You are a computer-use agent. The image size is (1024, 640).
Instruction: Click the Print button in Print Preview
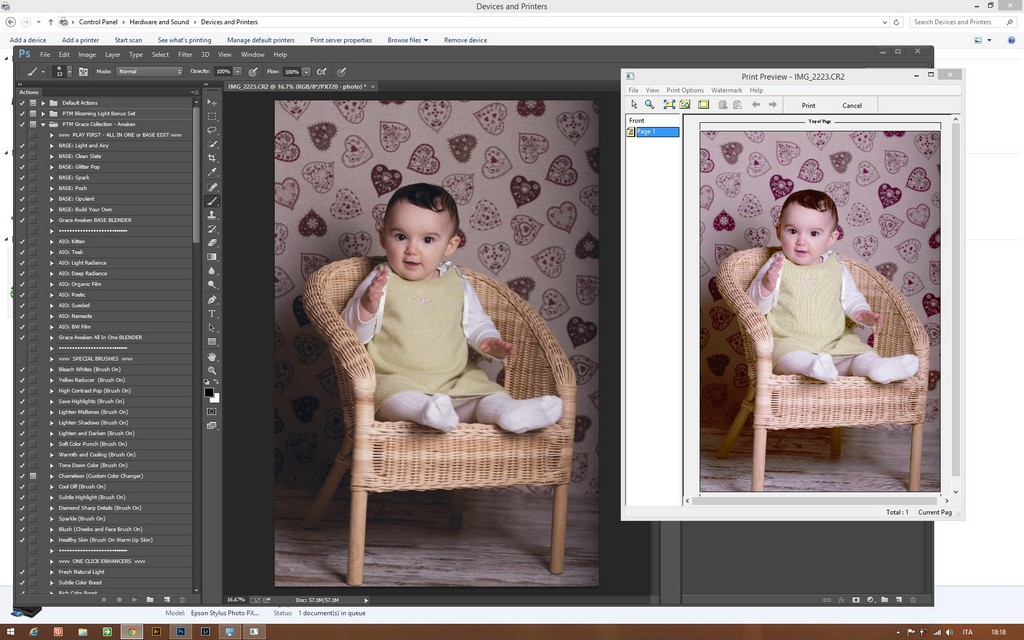pos(808,105)
